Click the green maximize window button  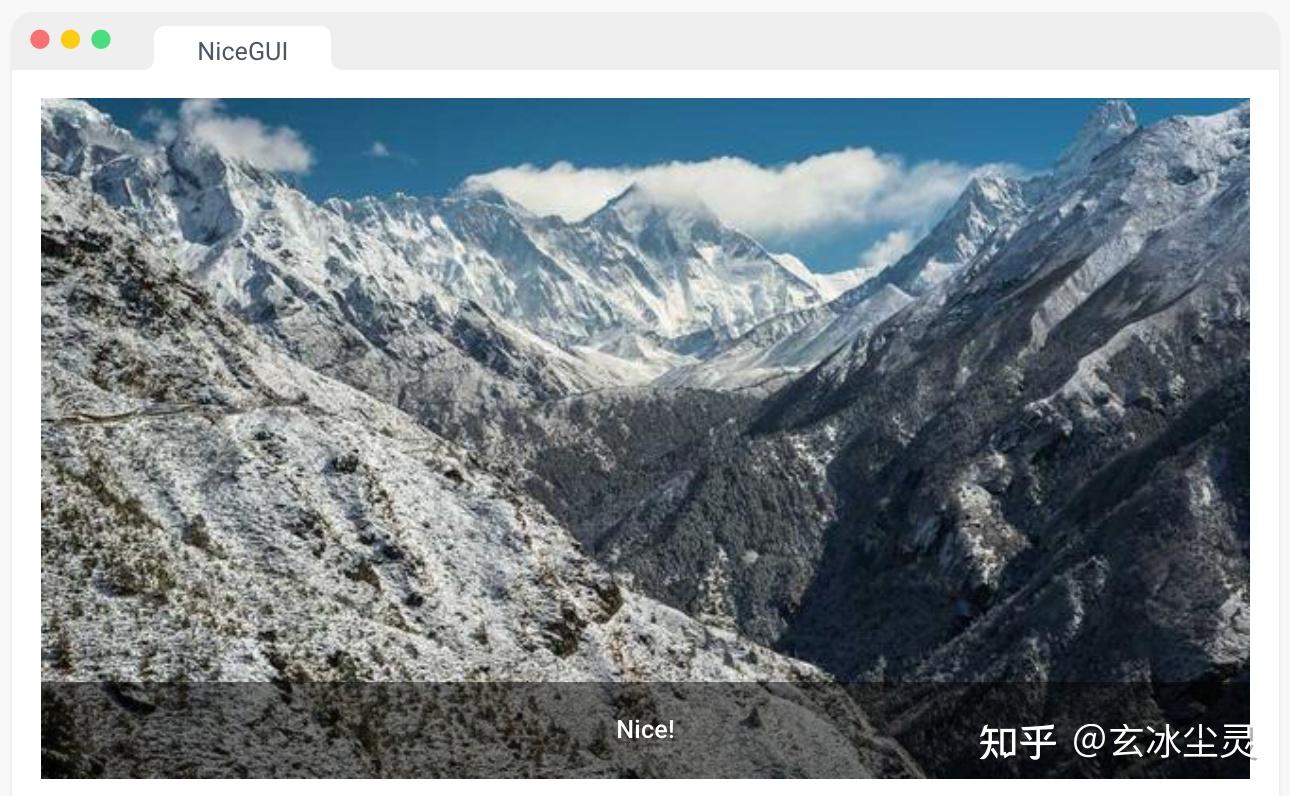(x=101, y=39)
